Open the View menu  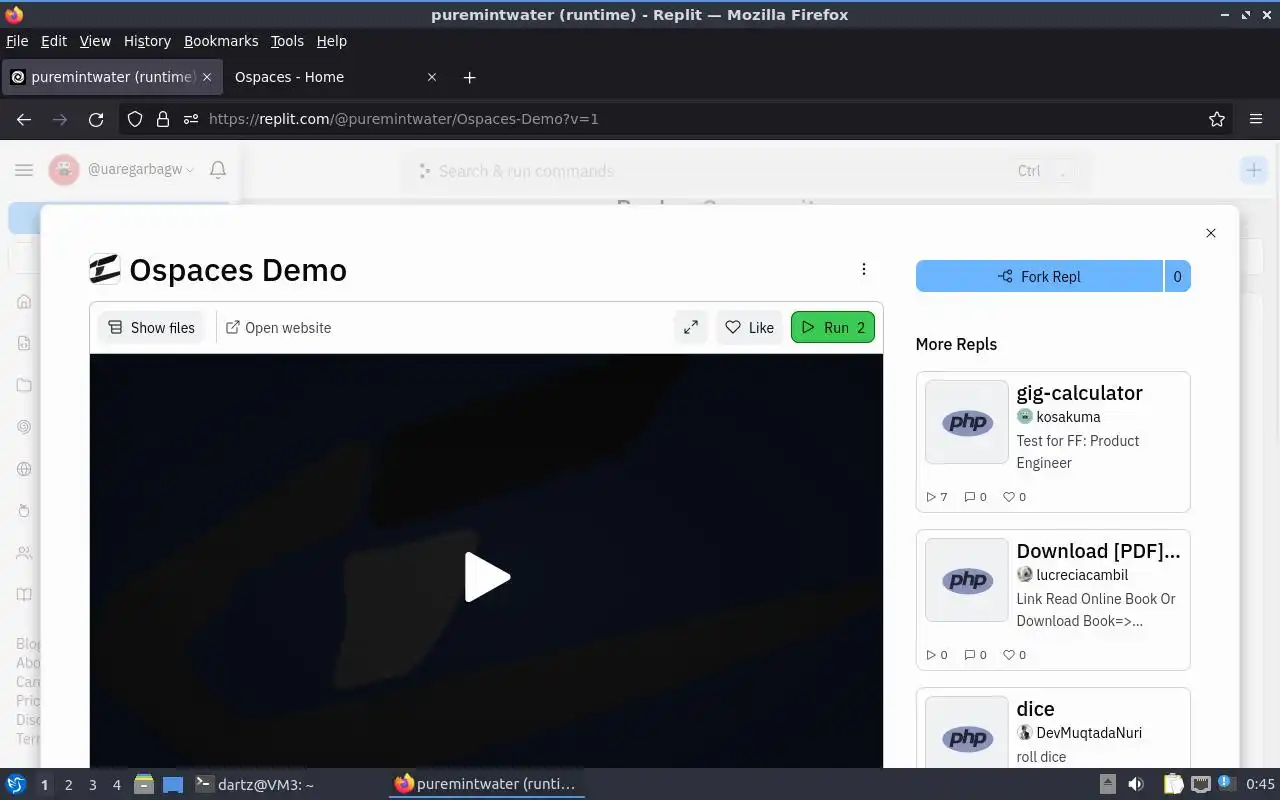95,41
